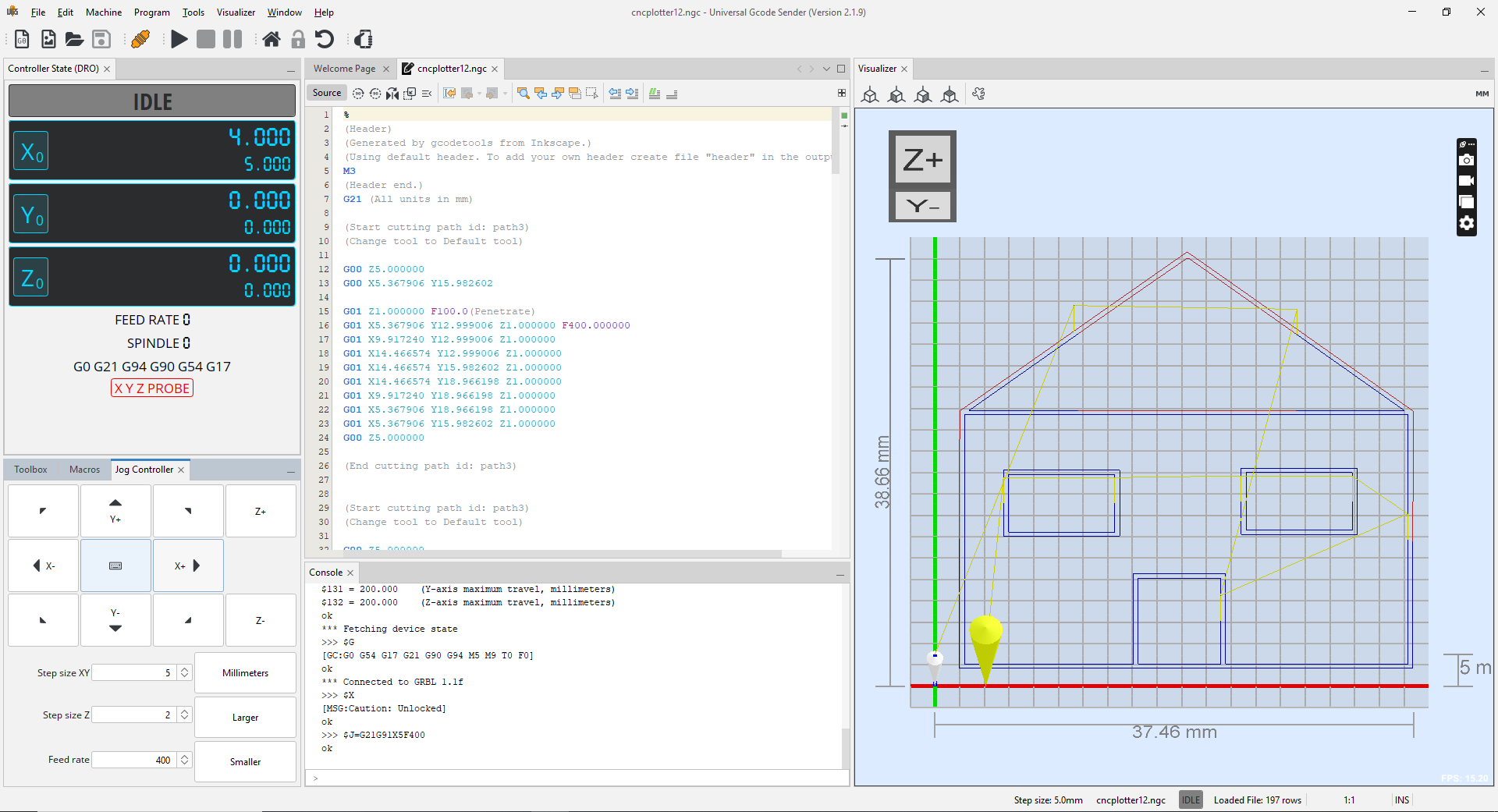Click the camera screenshot icon in visualizer
The height and width of the screenshot is (812, 1498).
pos(1467,160)
